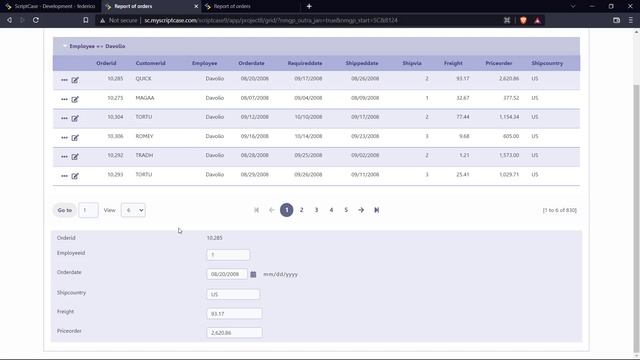This screenshot has height=360, width=640.
Task: Go to page 4
Action: tap(331, 210)
